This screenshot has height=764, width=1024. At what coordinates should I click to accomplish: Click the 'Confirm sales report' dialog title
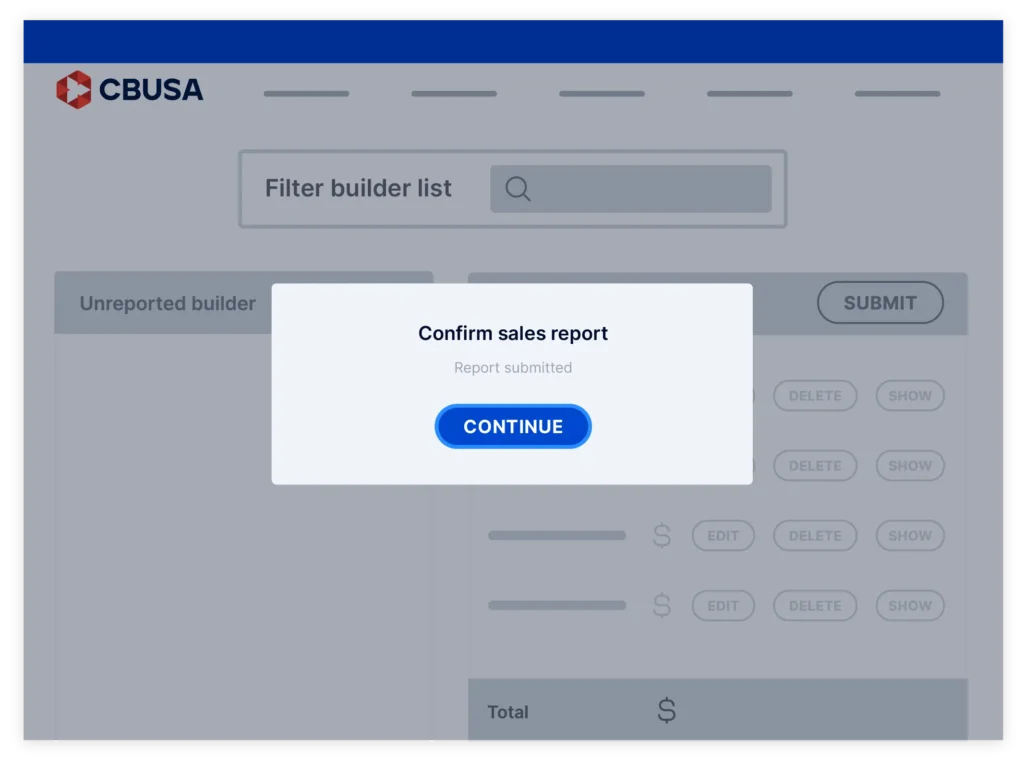click(x=513, y=333)
